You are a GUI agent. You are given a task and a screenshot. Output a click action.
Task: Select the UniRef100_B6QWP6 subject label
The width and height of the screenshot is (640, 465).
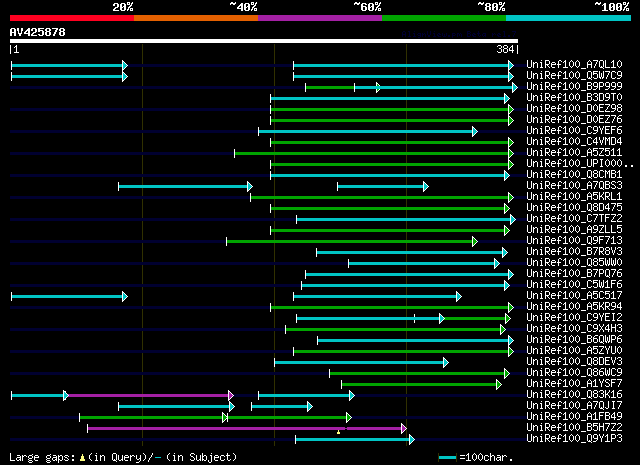click(x=574, y=339)
